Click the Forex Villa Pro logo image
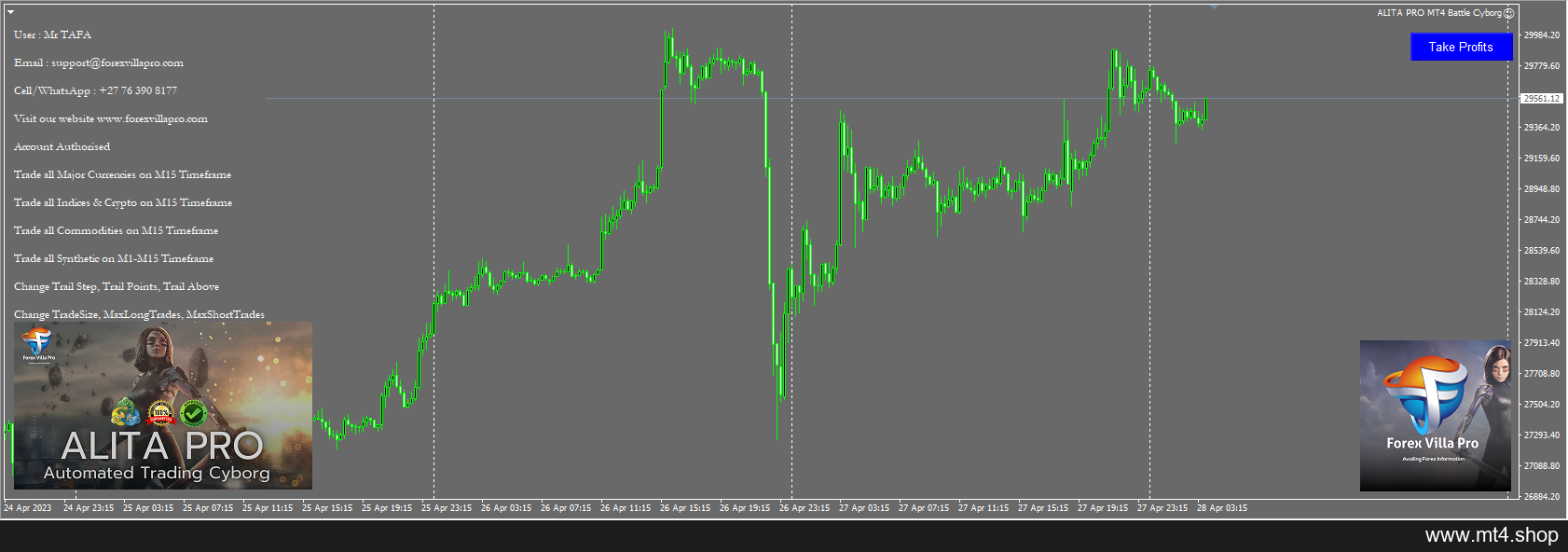This screenshot has width=1568, height=552. (1435, 416)
